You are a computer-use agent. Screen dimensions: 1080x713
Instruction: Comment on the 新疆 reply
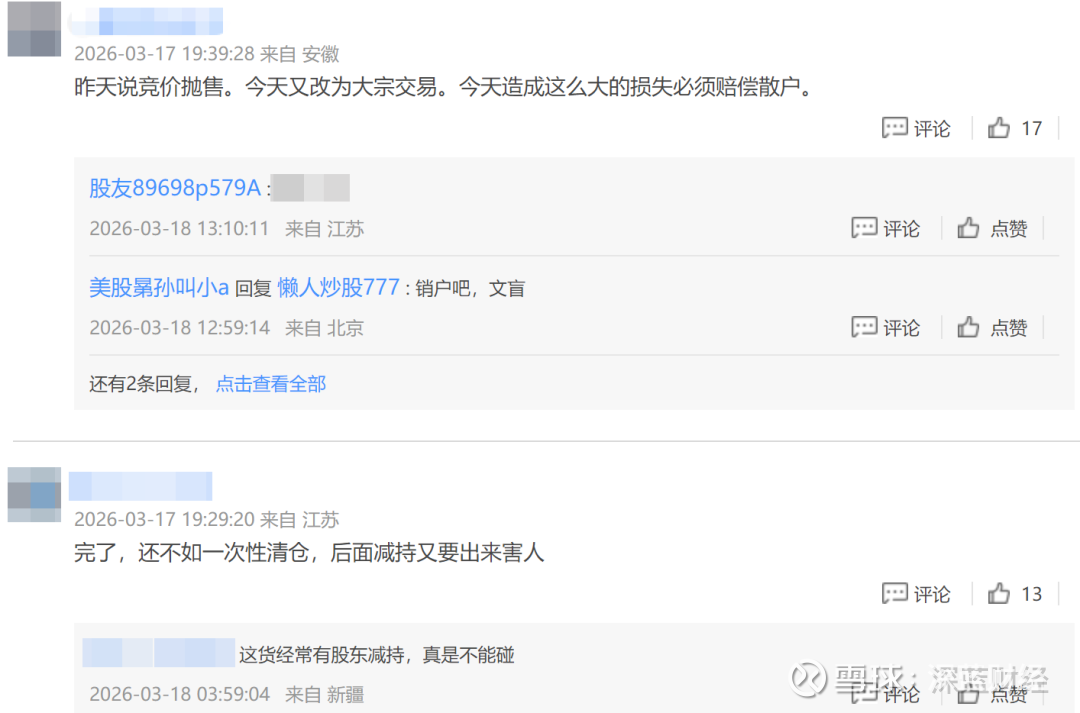(886, 694)
